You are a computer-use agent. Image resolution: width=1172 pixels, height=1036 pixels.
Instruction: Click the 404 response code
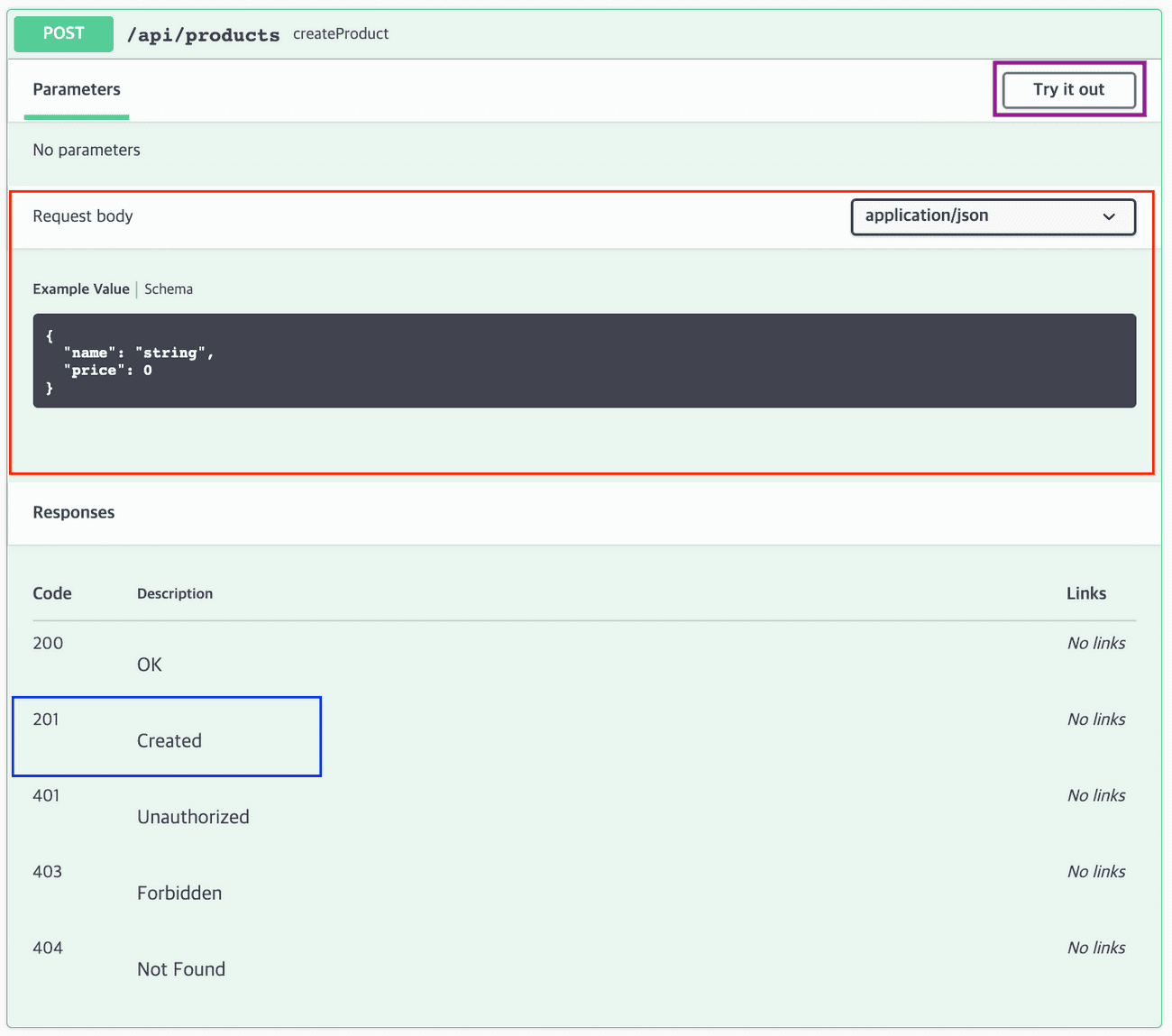[x=48, y=948]
